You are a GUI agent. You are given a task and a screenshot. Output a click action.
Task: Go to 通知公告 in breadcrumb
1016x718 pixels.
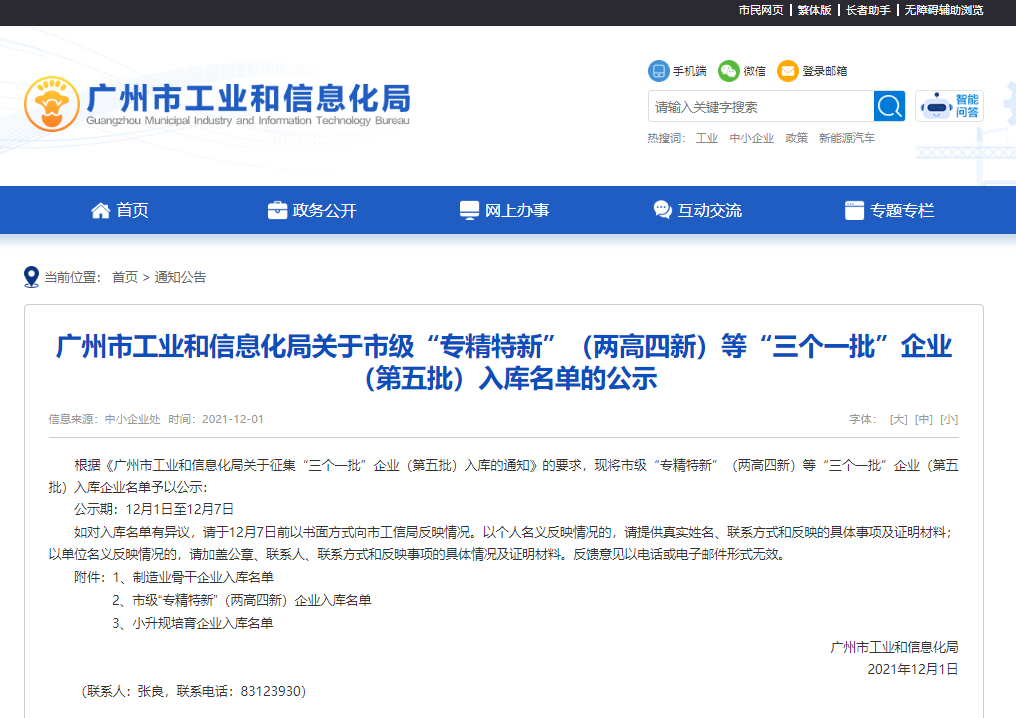[180, 277]
